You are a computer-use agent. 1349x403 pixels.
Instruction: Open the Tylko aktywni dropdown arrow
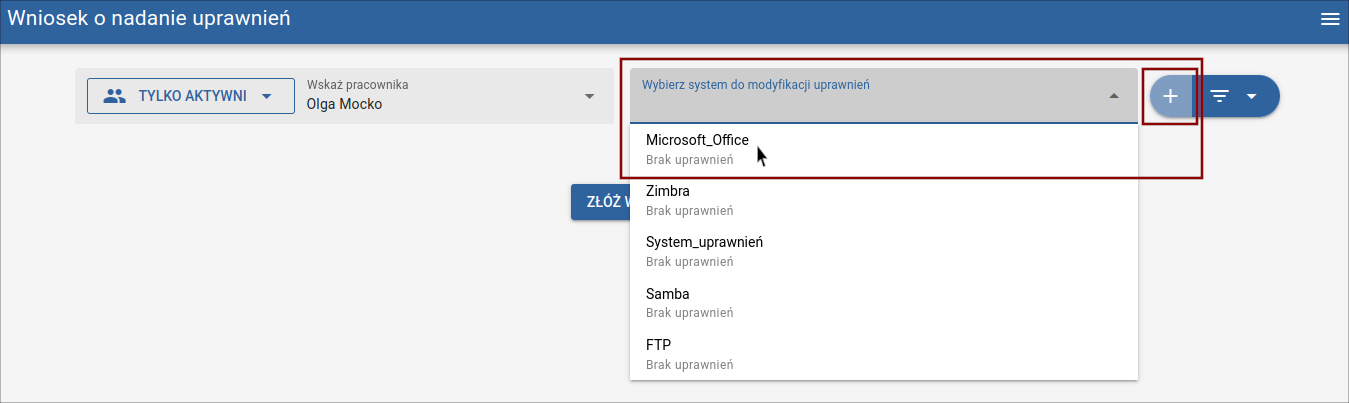pos(267,96)
